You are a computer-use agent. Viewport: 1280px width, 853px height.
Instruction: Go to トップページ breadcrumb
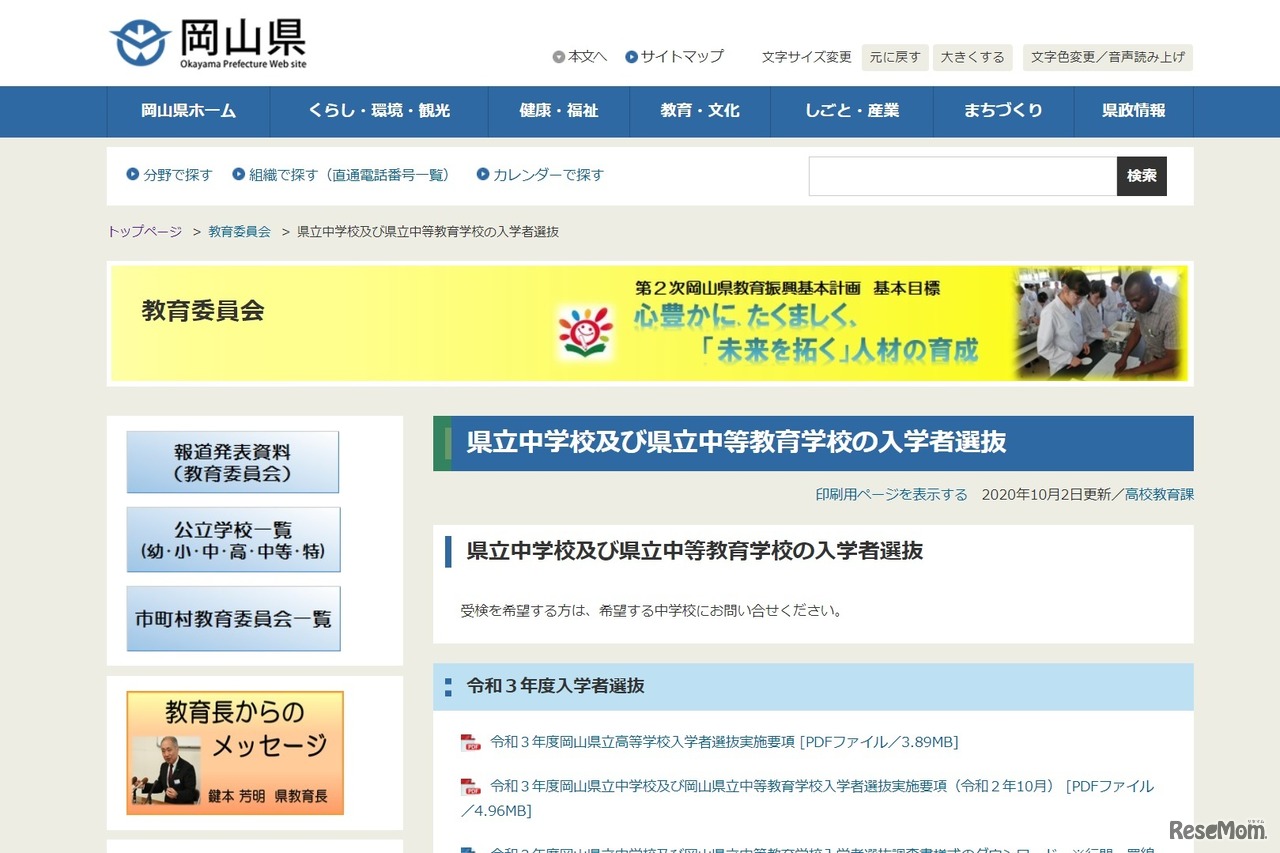(145, 232)
